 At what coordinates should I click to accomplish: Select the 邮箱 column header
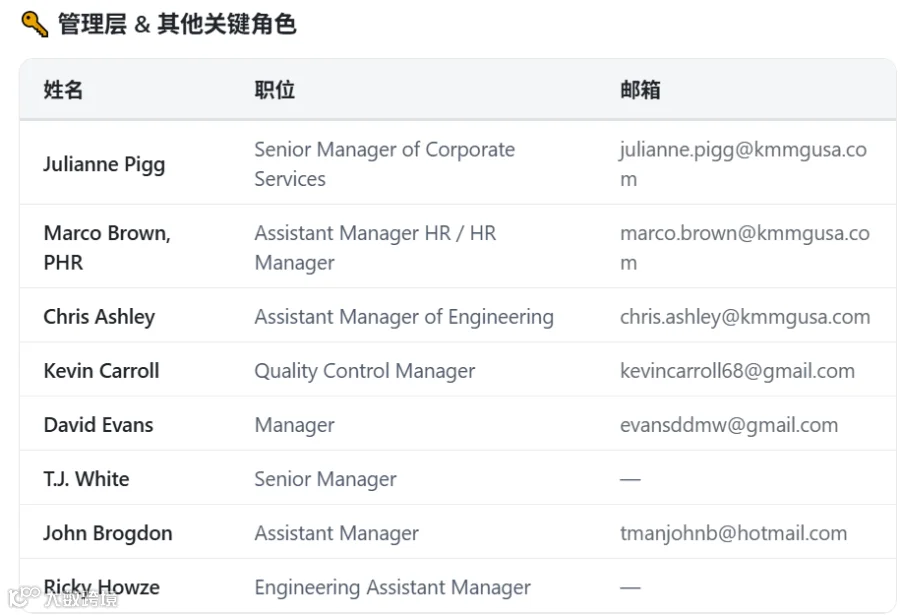click(x=640, y=90)
